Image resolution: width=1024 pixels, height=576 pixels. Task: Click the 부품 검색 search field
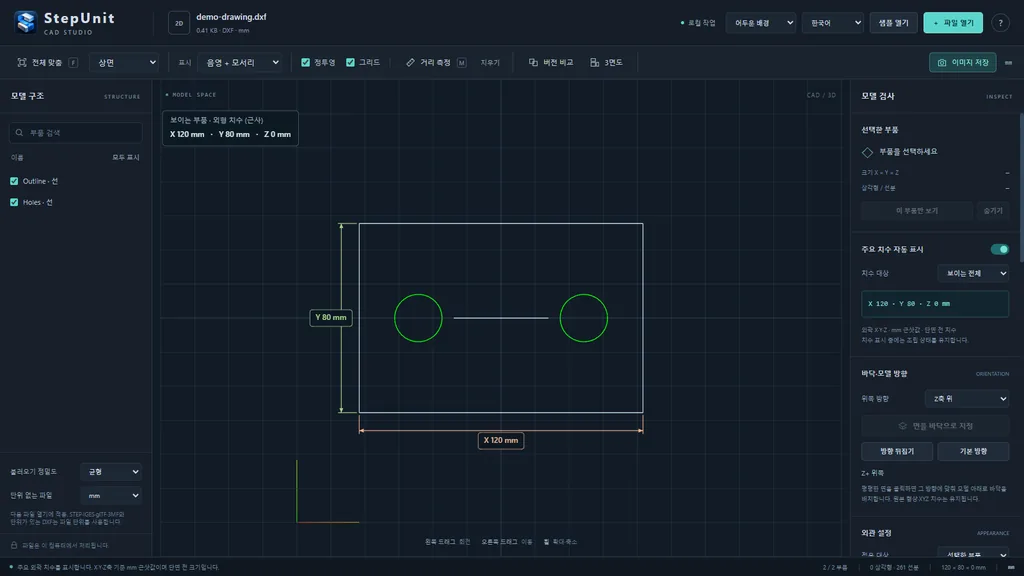pos(76,133)
